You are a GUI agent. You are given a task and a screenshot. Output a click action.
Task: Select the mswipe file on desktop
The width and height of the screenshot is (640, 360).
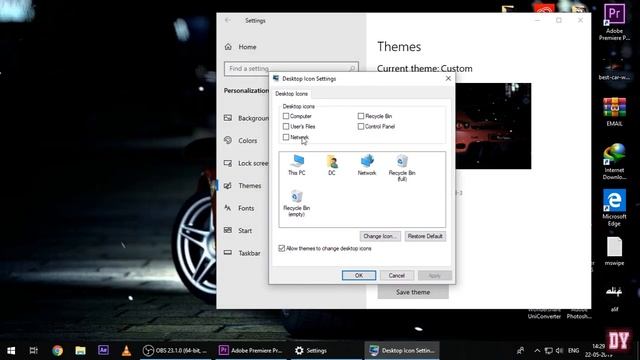tap(614, 251)
